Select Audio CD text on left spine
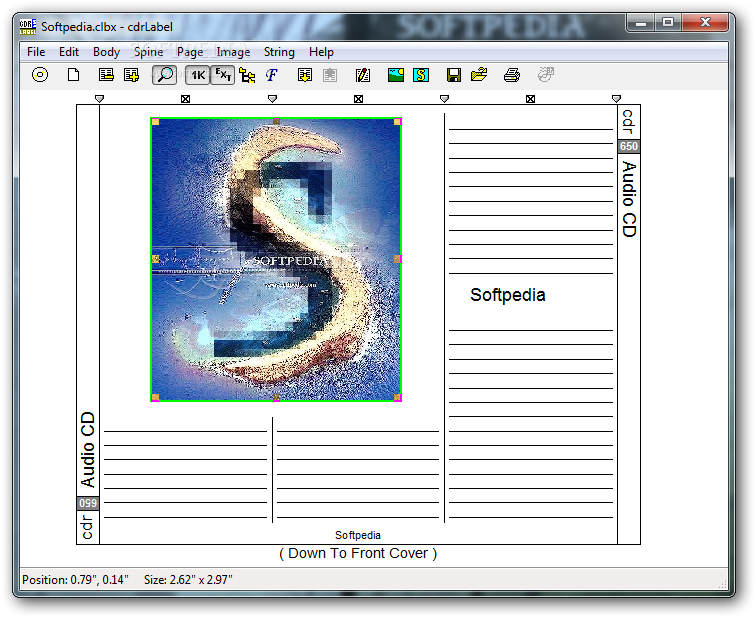This screenshot has height=618, width=756. tap(88, 449)
